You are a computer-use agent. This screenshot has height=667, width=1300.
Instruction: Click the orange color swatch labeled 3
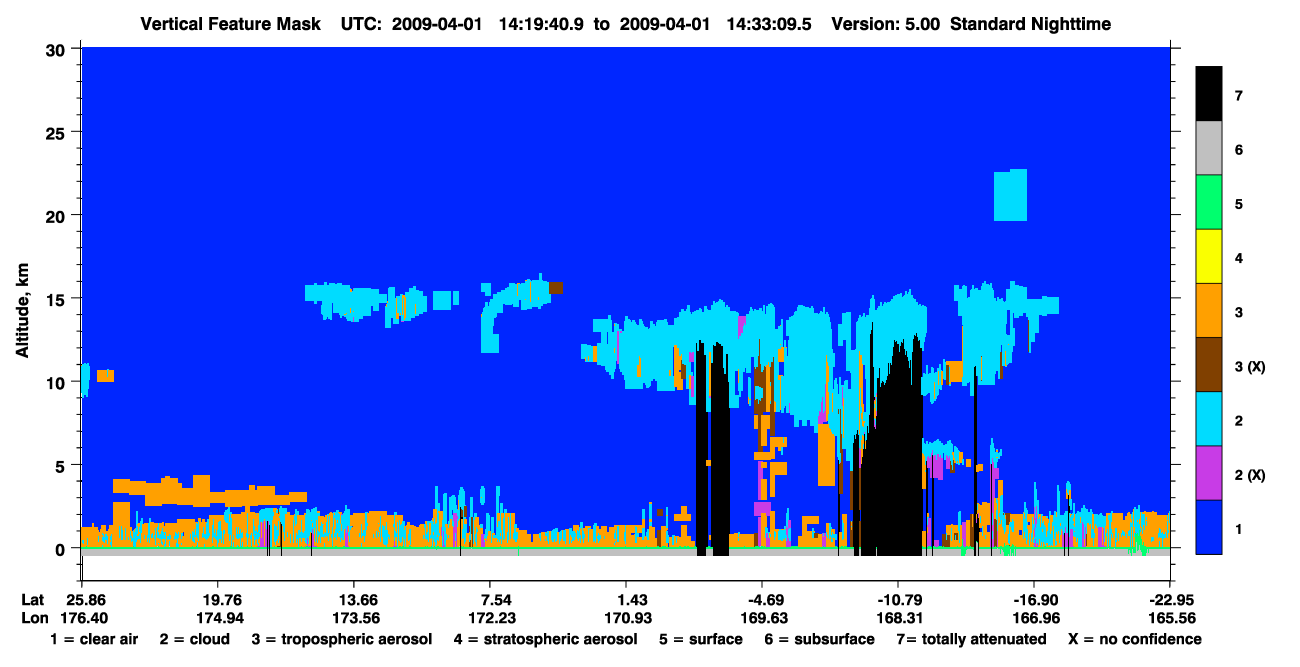pos(1209,311)
